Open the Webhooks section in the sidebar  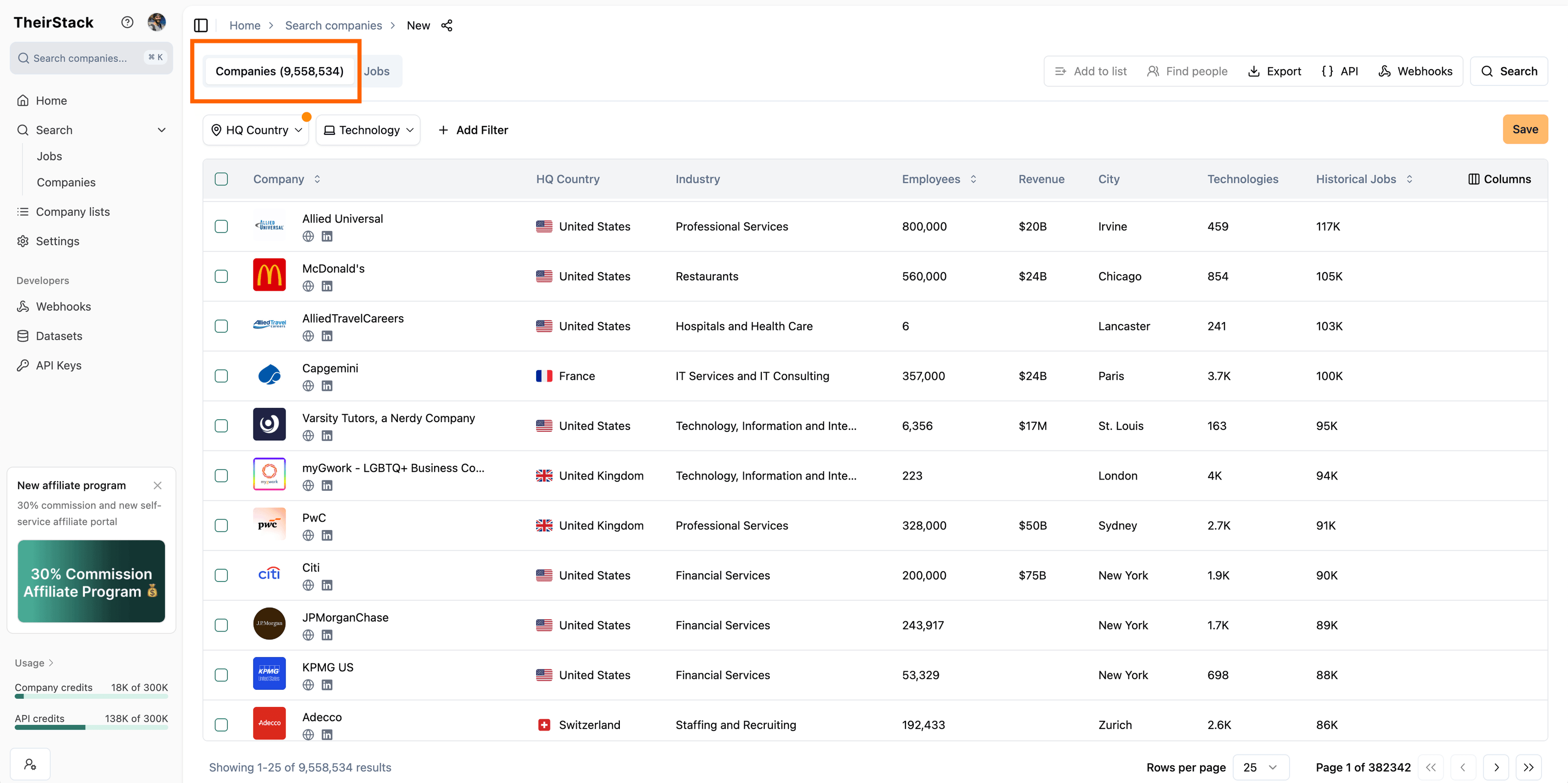63,306
